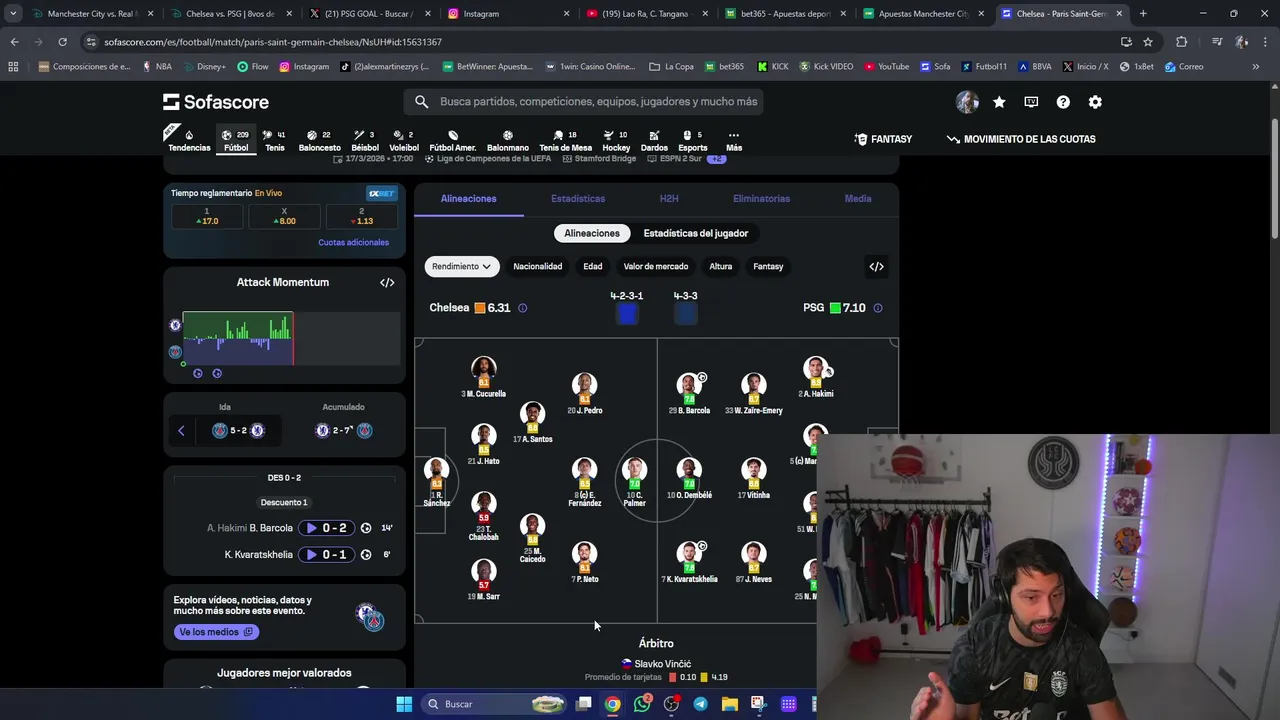The image size is (1280, 720).
Task: Select the Valor de mercado filter
Action: [x=656, y=266]
